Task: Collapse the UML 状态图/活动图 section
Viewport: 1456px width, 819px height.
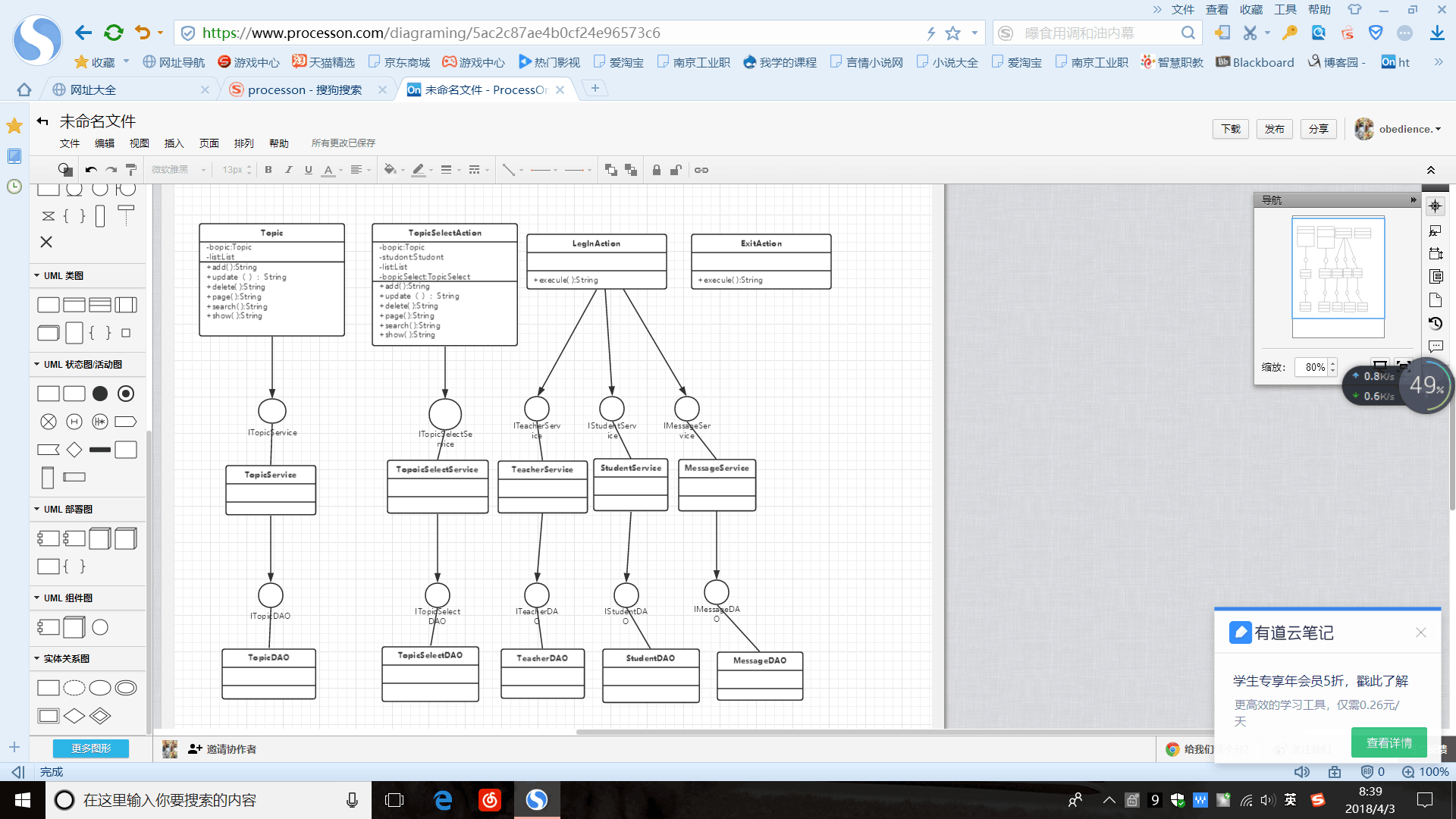Action: 78,365
